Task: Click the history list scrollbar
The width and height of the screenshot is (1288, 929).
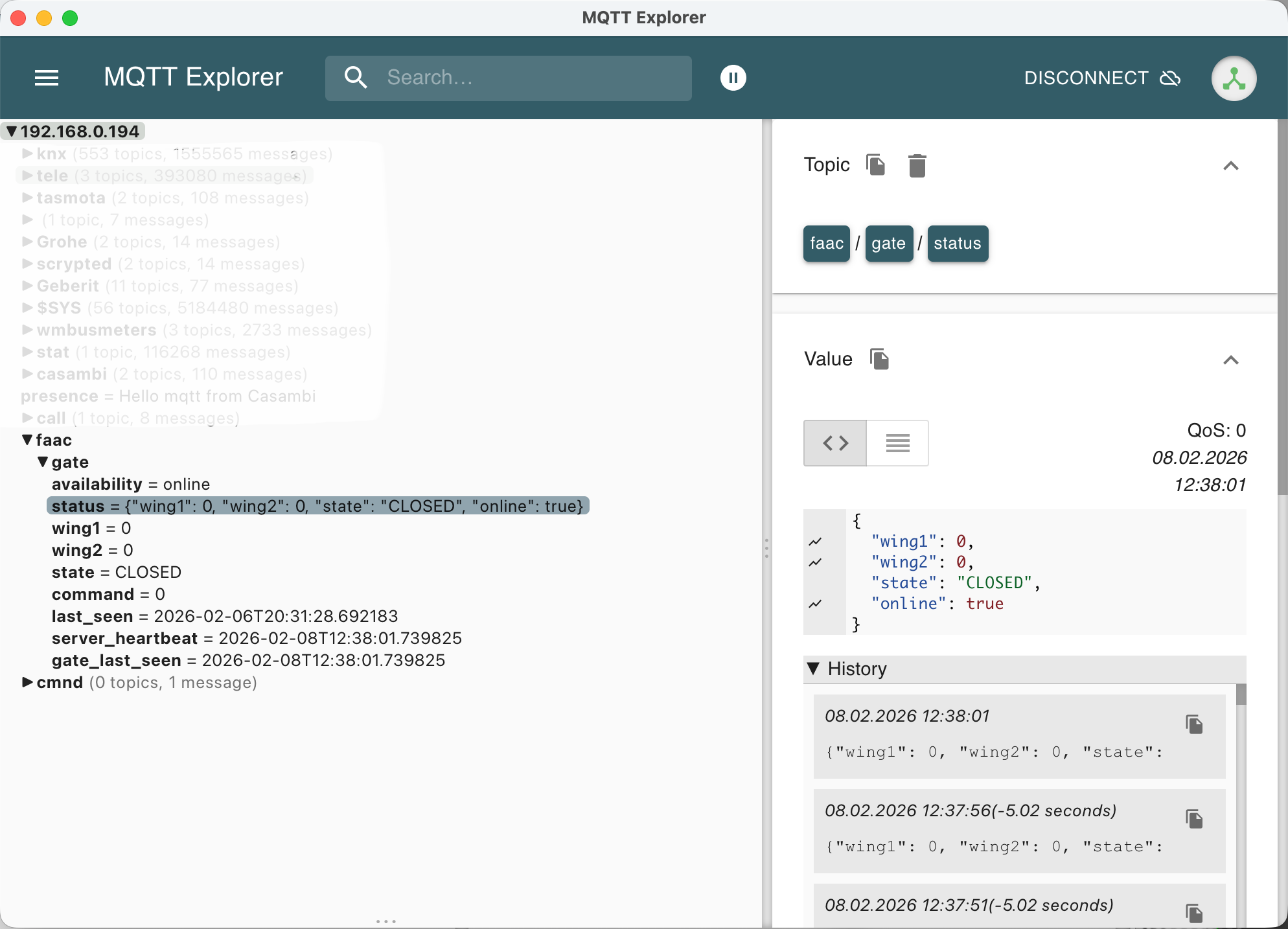Action: tap(1241, 694)
